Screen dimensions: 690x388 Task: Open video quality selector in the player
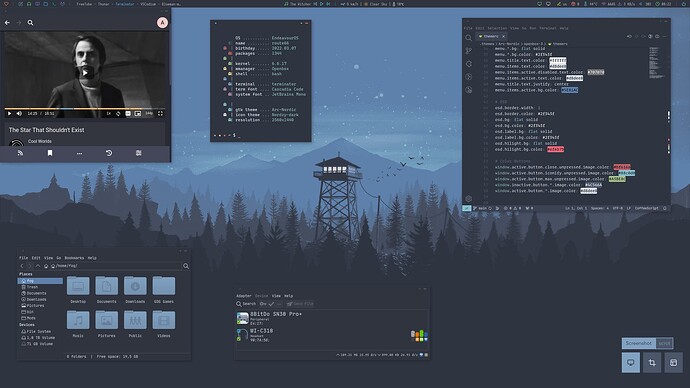click(x=149, y=113)
